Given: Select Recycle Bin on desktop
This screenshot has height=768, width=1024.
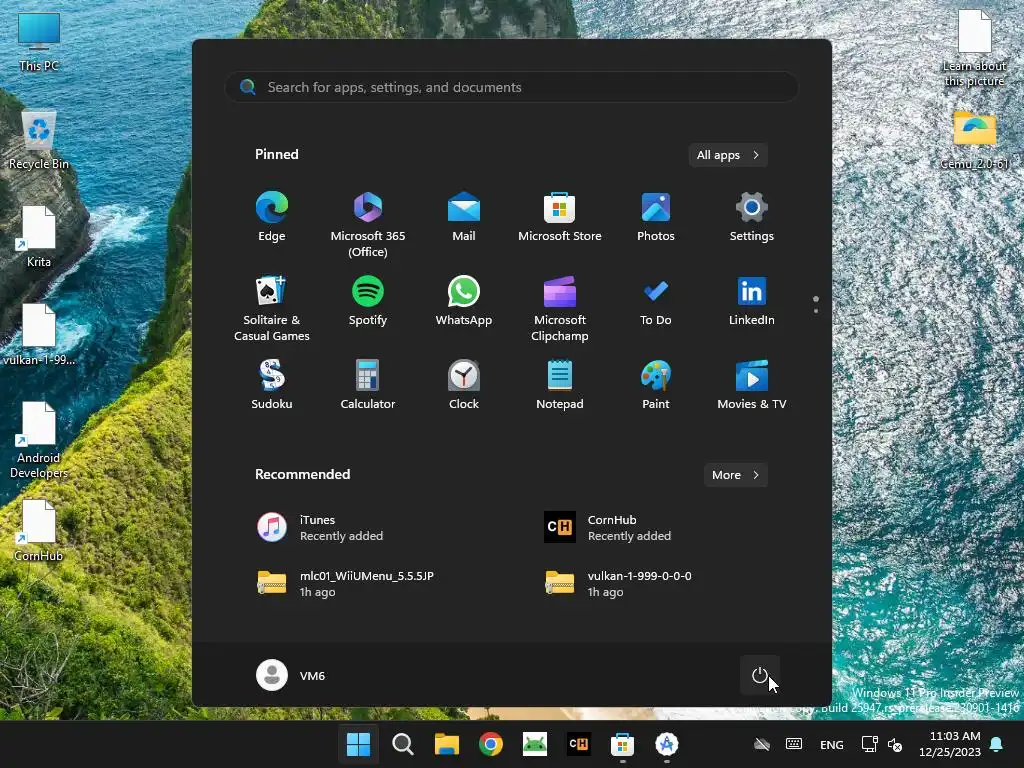Looking at the screenshot, I should tap(39, 140).
